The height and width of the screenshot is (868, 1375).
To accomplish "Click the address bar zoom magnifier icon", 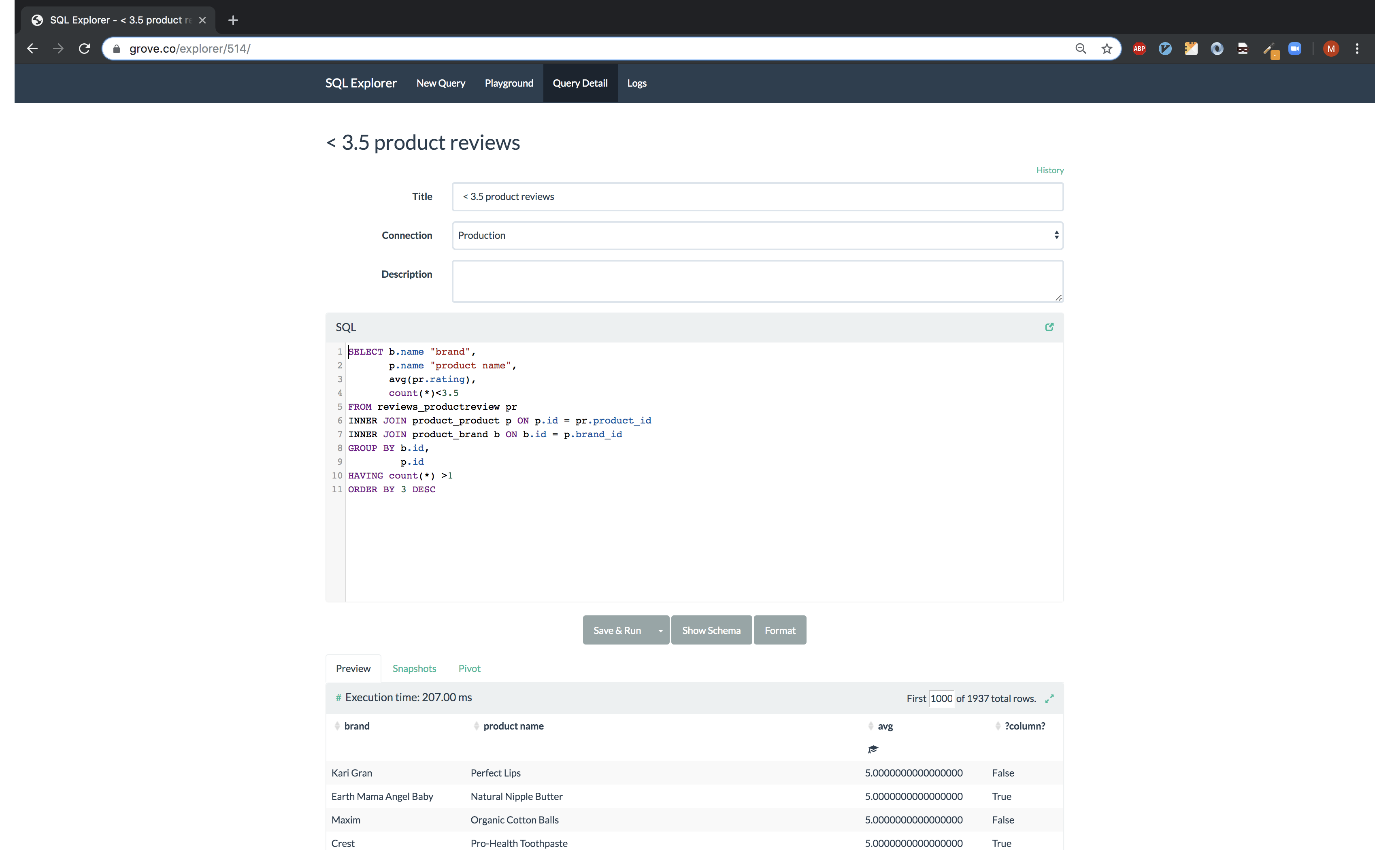I will coord(1080,49).
